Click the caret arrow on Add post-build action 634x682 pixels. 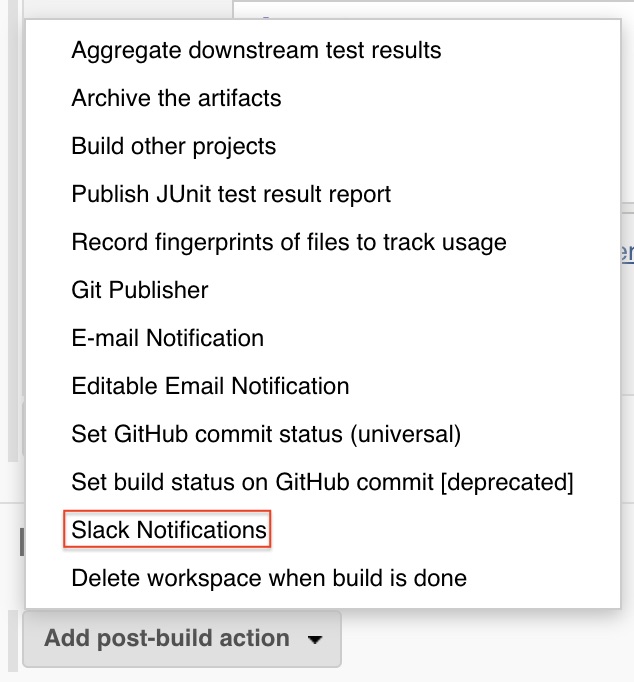click(314, 639)
